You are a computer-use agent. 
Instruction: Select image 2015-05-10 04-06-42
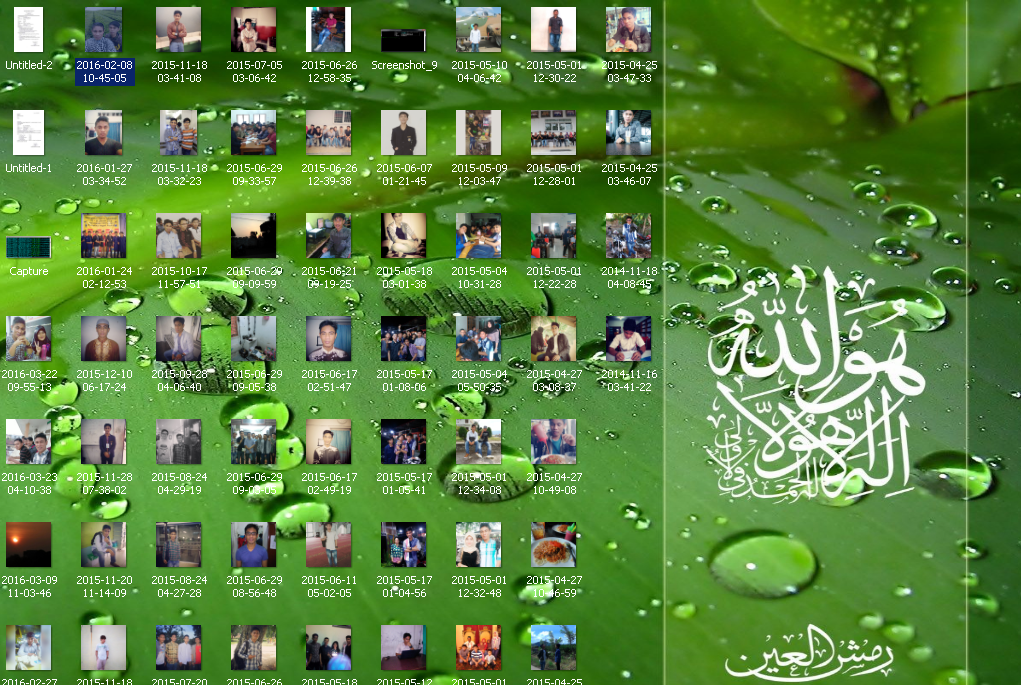click(479, 30)
